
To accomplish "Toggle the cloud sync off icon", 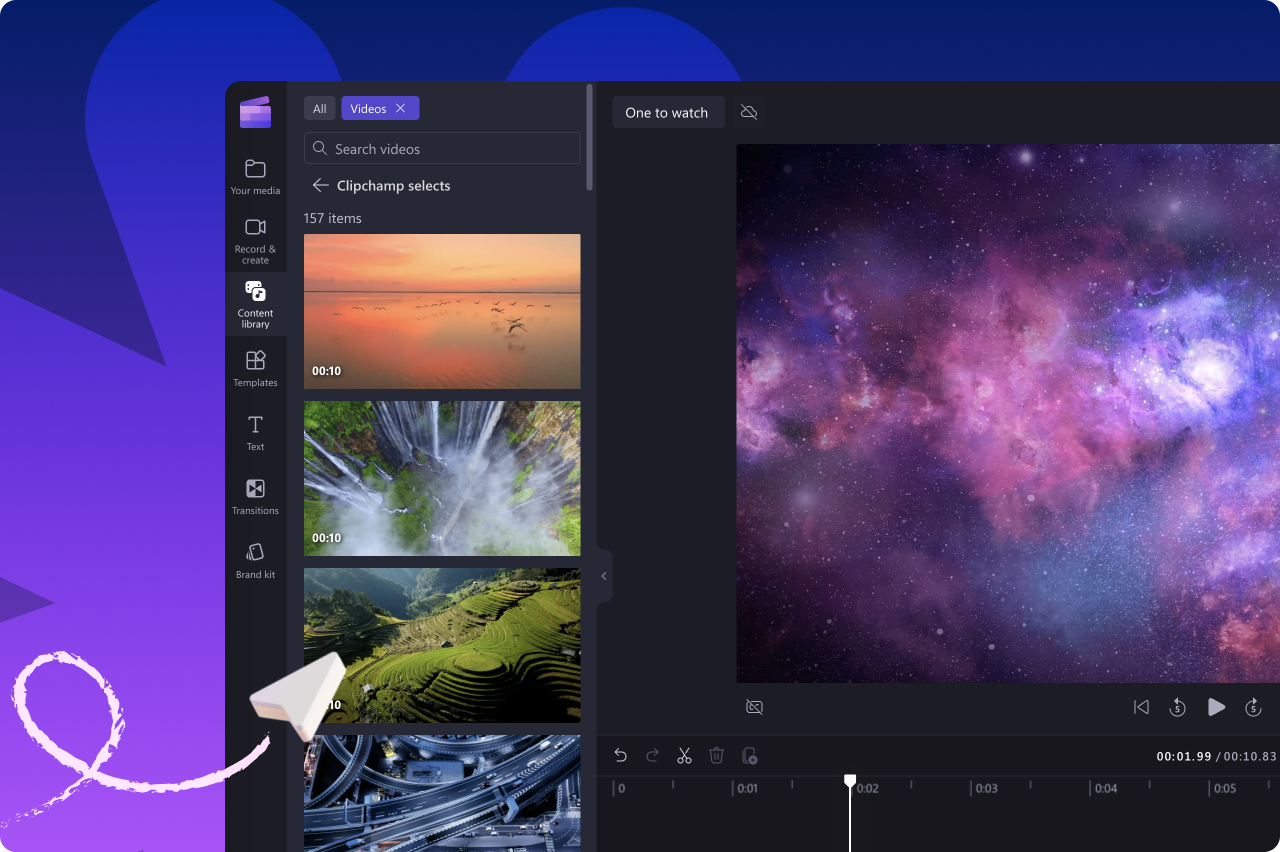I will pos(749,112).
